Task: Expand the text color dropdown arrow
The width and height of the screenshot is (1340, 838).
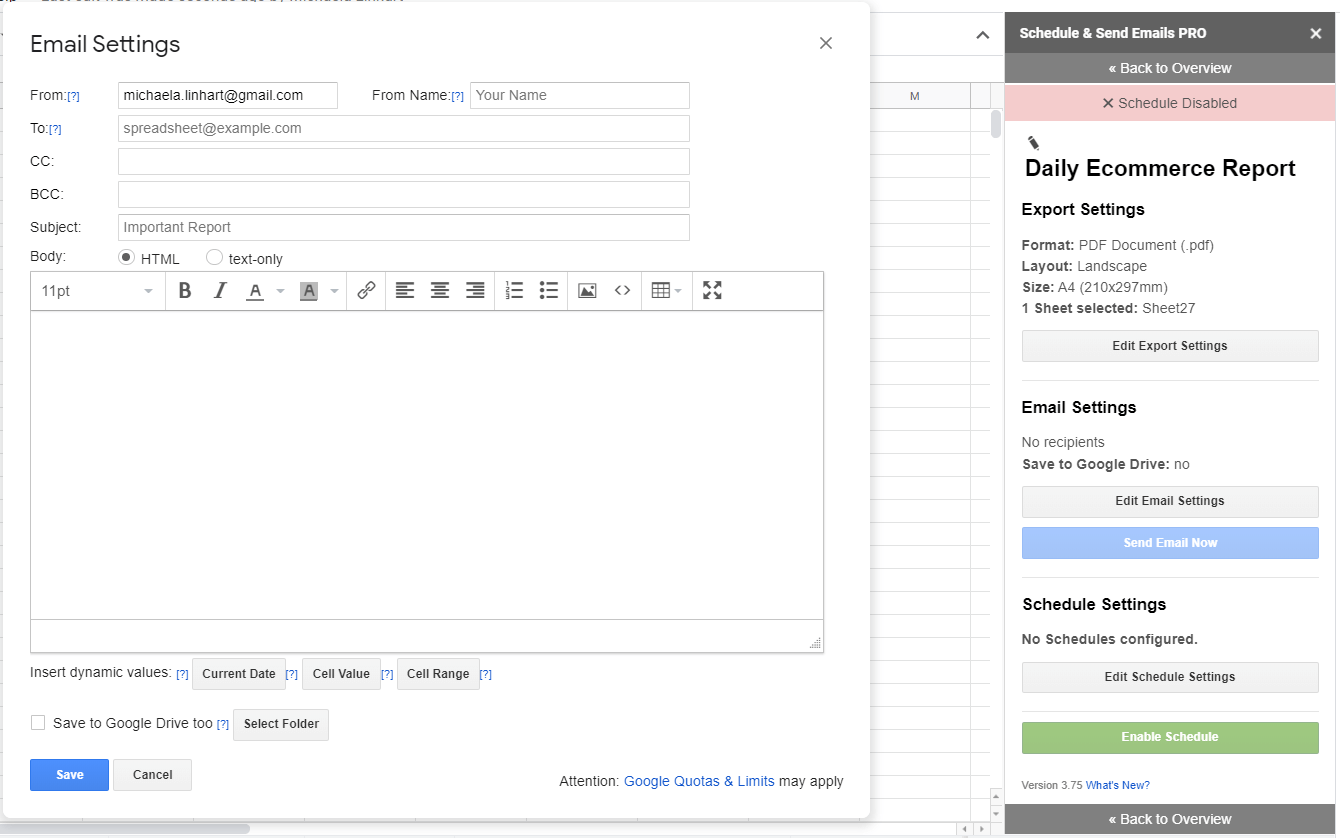Action: [281, 292]
